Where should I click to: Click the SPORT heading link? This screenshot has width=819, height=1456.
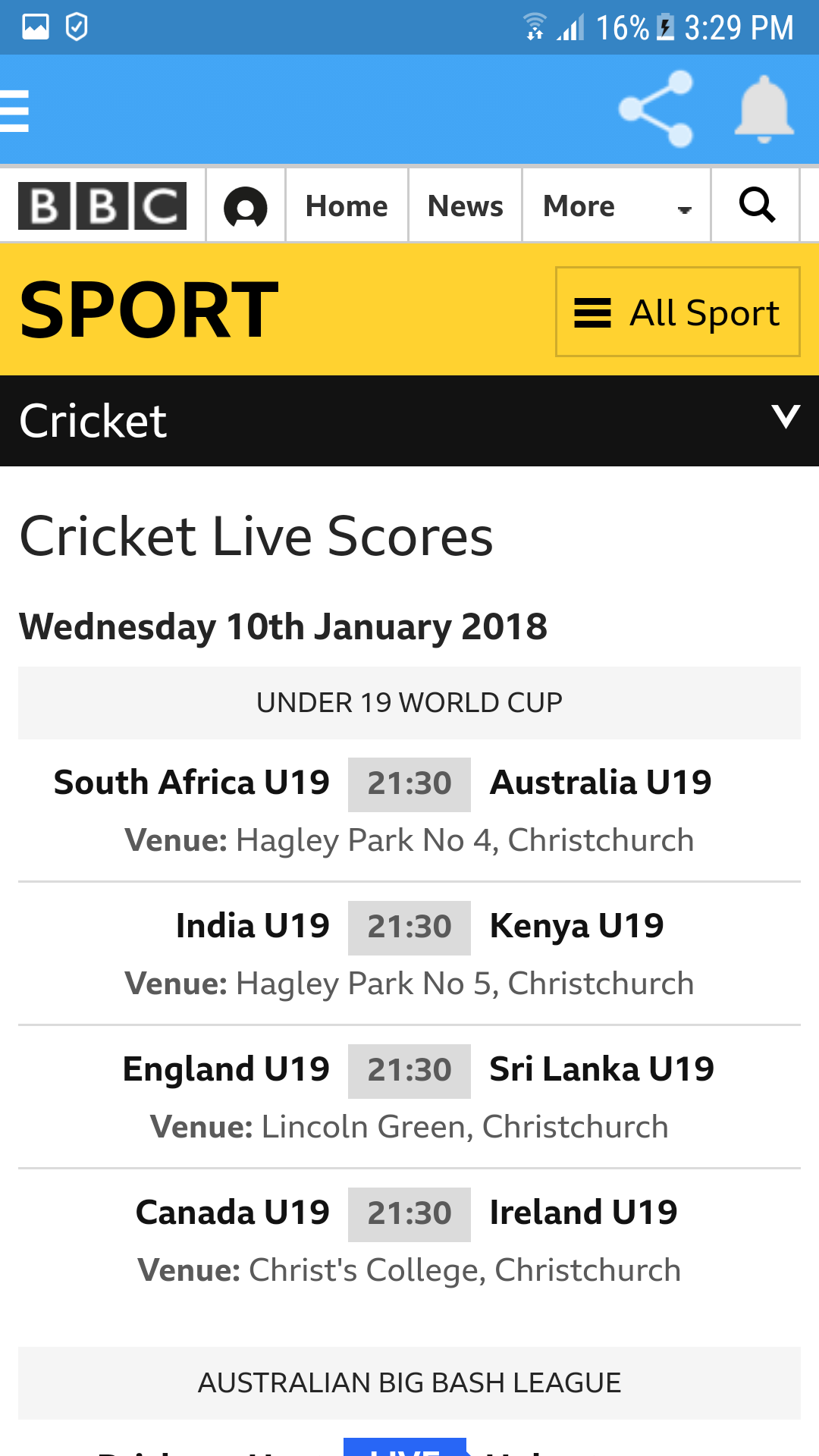tap(149, 309)
